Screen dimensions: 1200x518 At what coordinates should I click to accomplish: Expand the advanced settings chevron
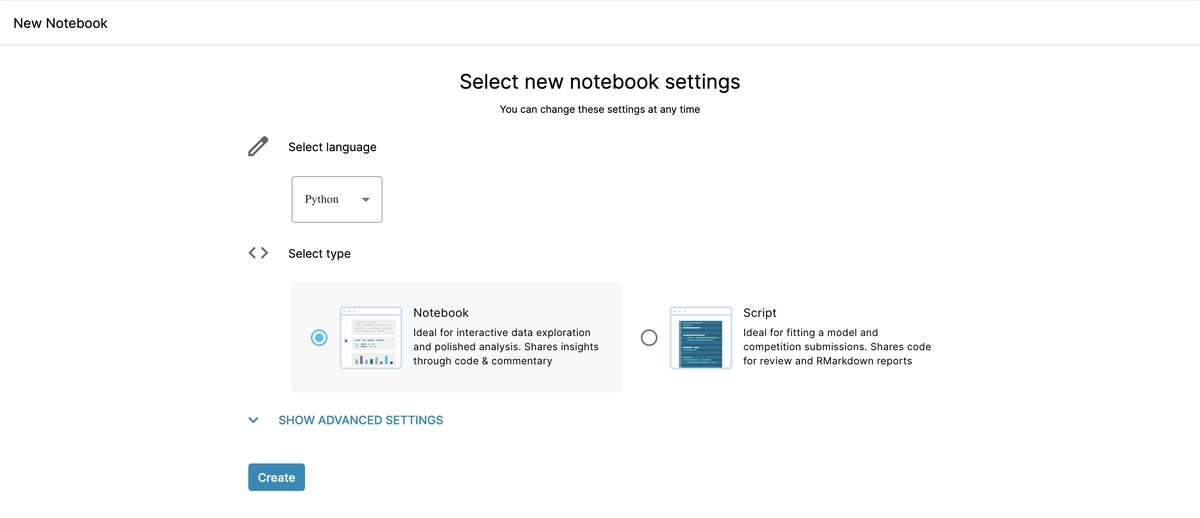click(x=254, y=421)
